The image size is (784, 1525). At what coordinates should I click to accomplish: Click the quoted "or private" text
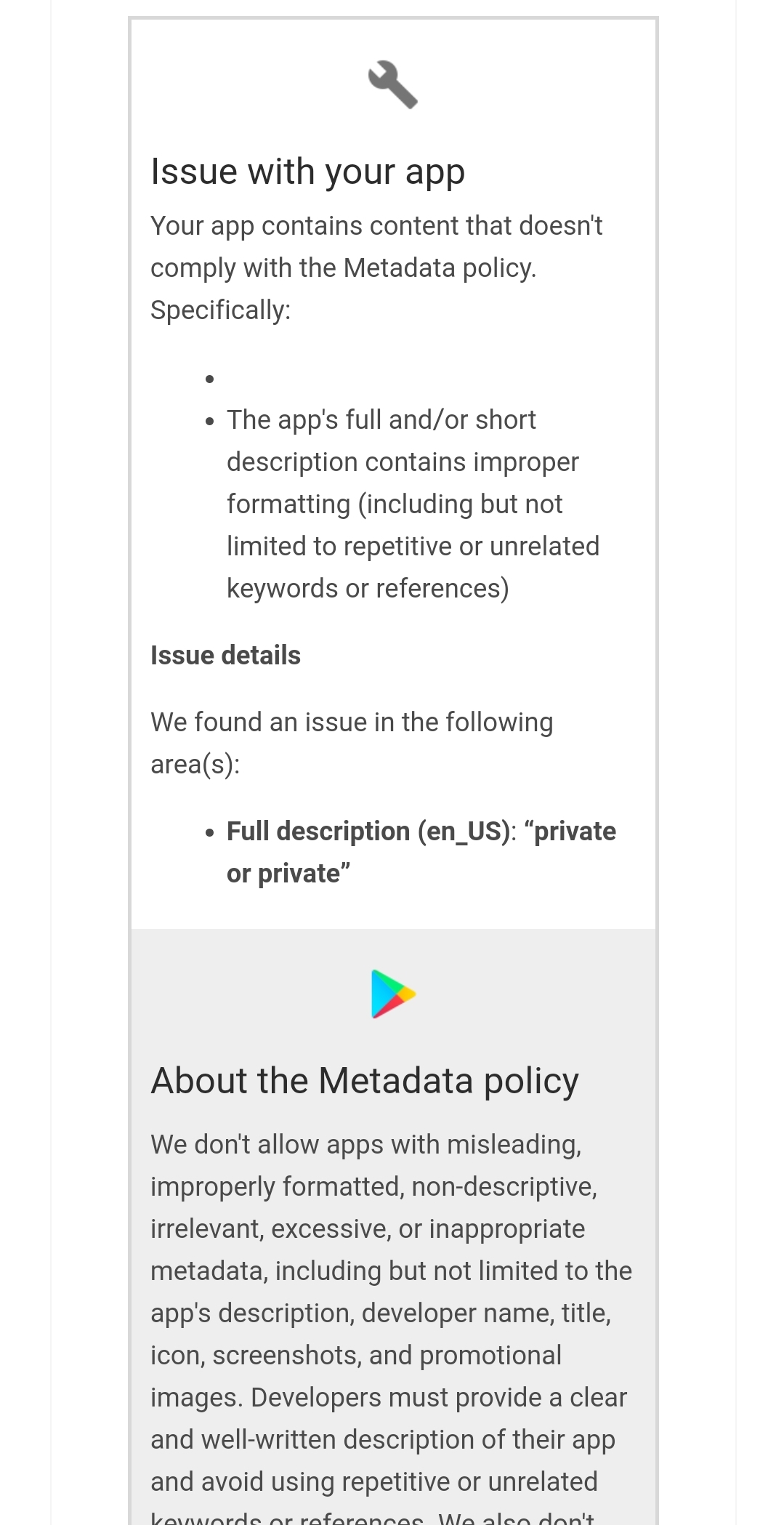point(288,873)
